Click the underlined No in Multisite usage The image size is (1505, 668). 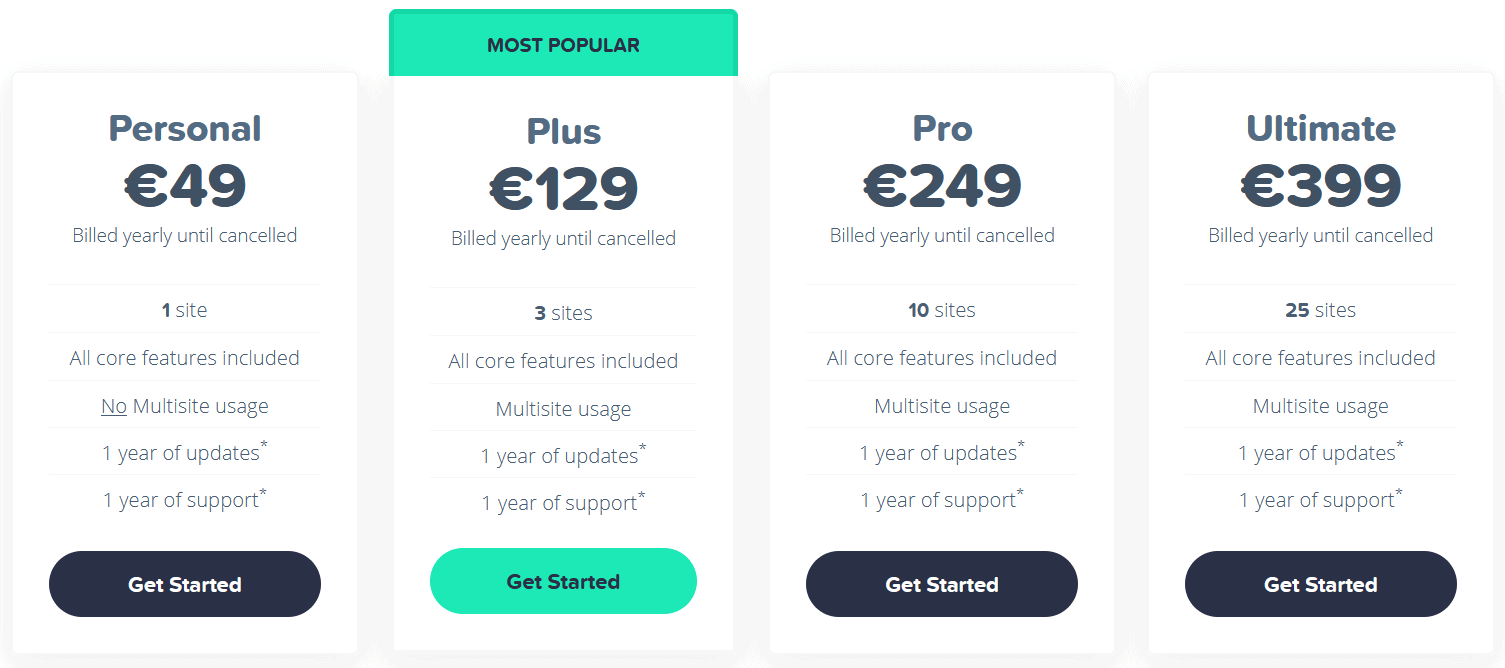[113, 406]
